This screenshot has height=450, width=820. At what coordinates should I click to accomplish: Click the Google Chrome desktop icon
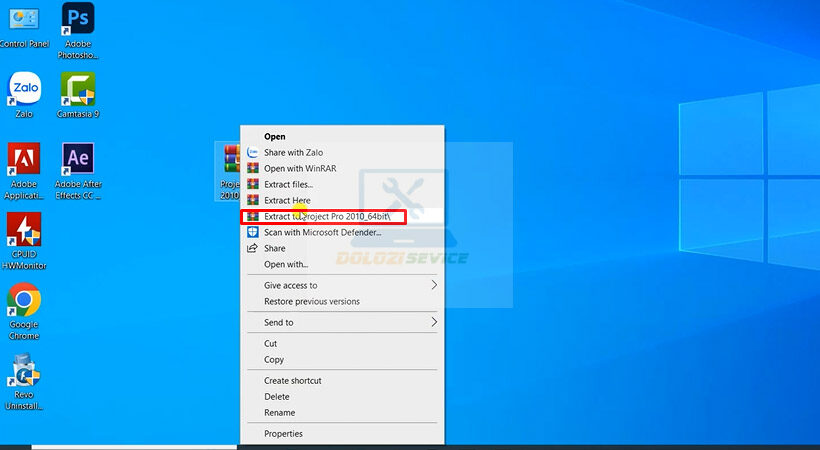click(x=24, y=302)
